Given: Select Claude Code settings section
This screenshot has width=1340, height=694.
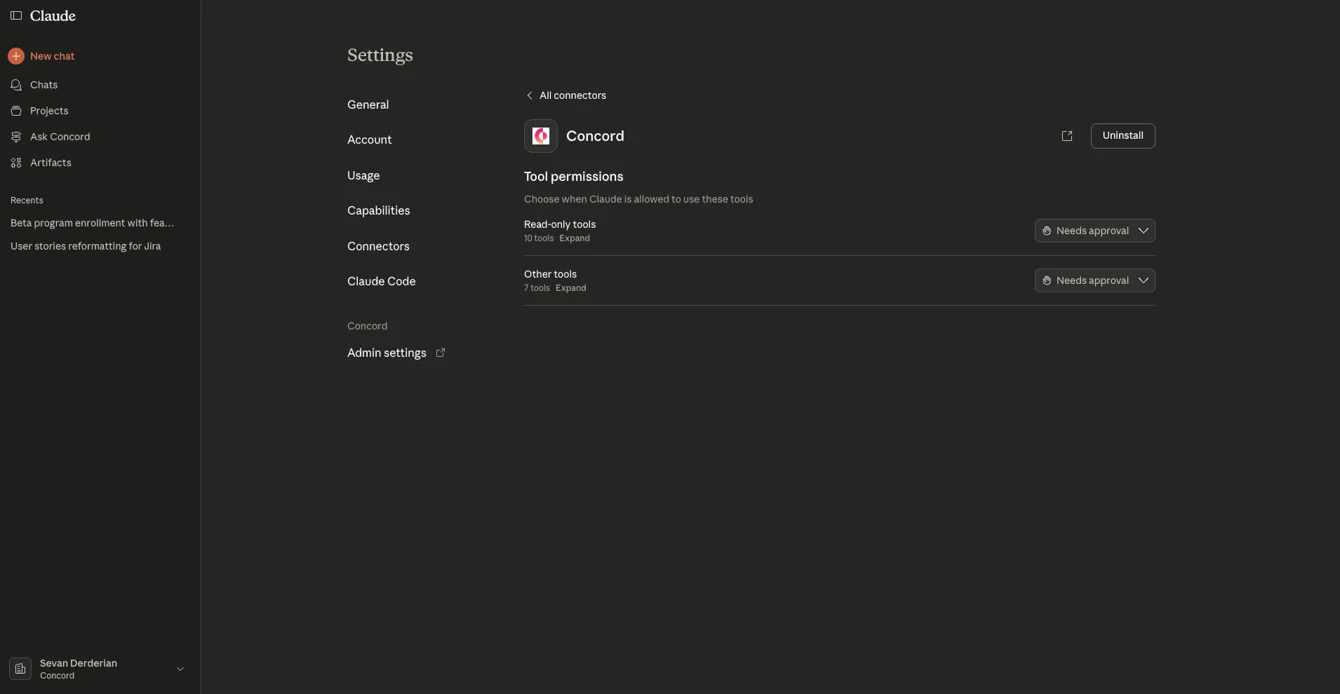Looking at the screenshot, I should pos(381,282).
